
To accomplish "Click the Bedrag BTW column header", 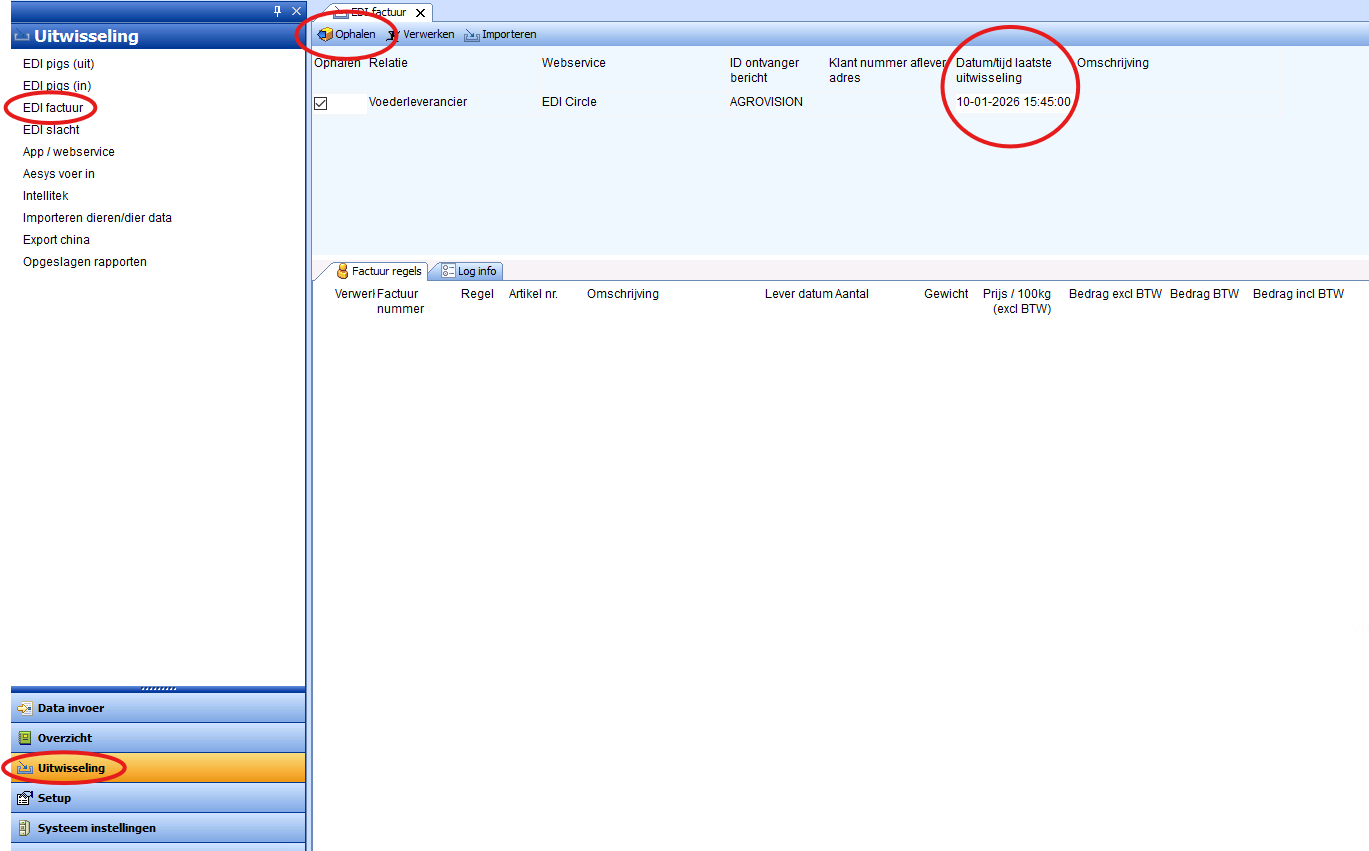I will coord(1204,294).
